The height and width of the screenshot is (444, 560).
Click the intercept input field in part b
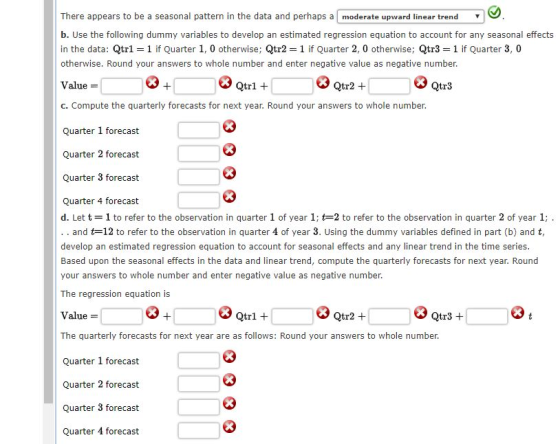tap(122, 86)
